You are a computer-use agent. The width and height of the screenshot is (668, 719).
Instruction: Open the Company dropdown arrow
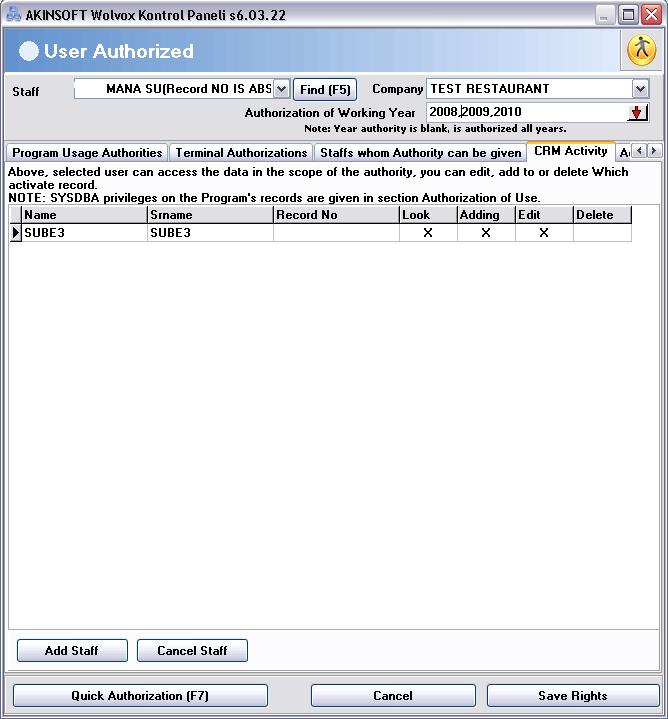coord(640,89)
